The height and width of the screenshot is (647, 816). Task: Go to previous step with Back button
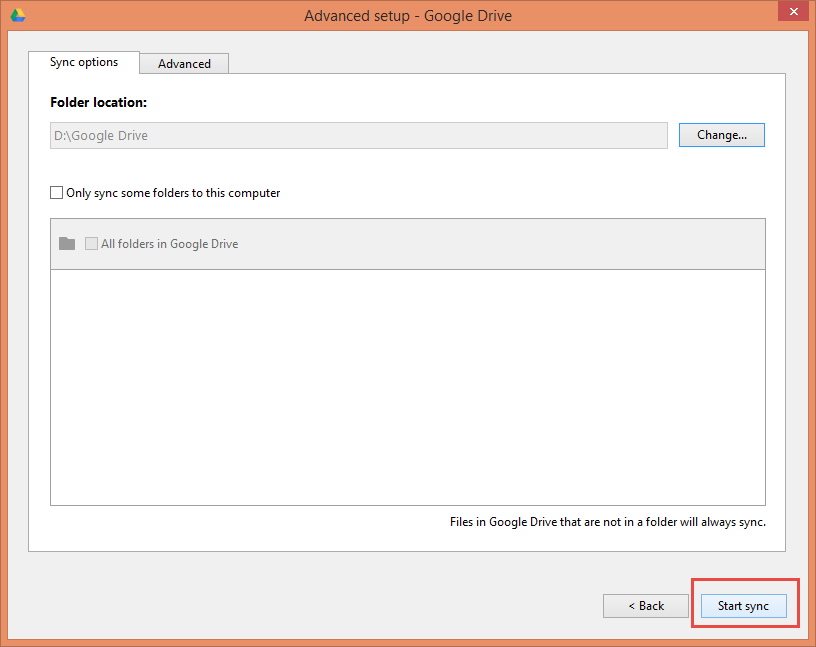[646, 606]
